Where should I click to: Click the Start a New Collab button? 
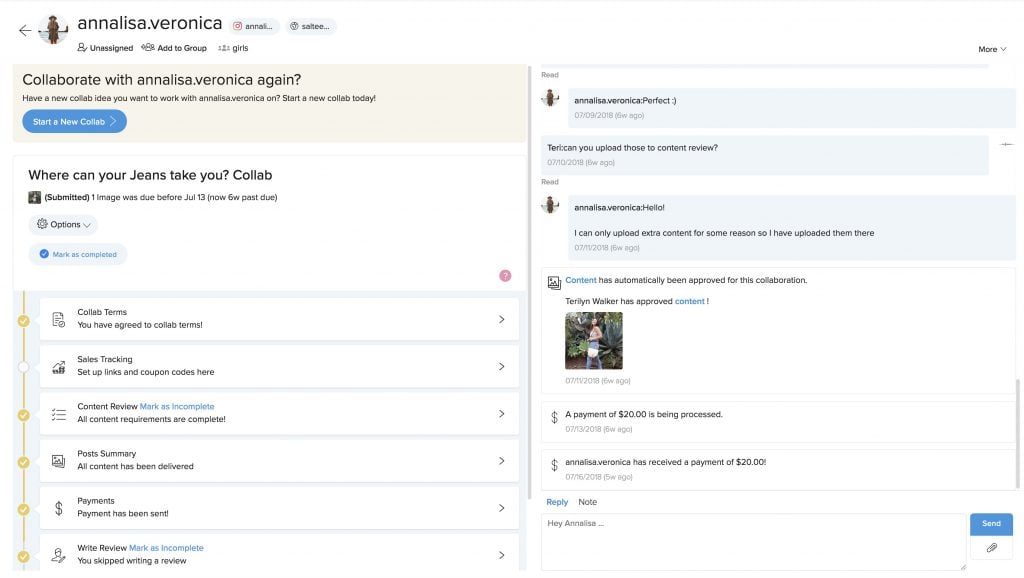point(74,121)
